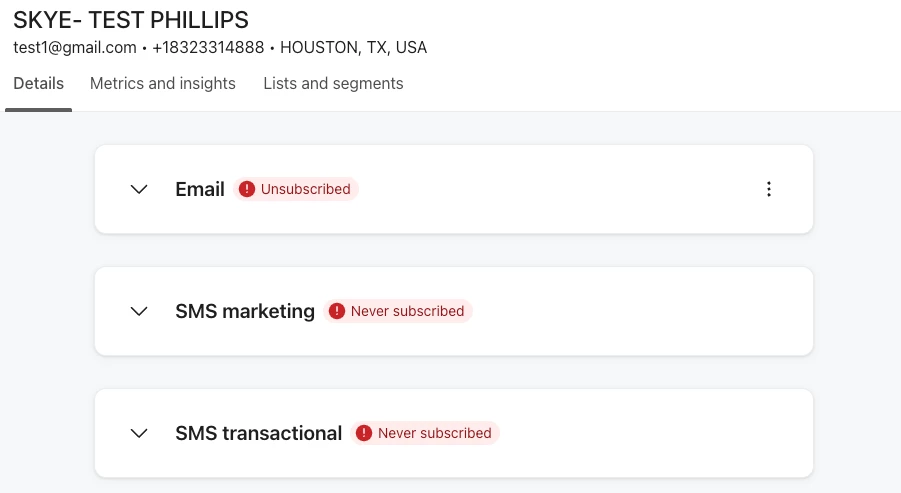Go to the Lists and segments tab
This screenshot has width=901, height=493.
[x=333, y=84]
